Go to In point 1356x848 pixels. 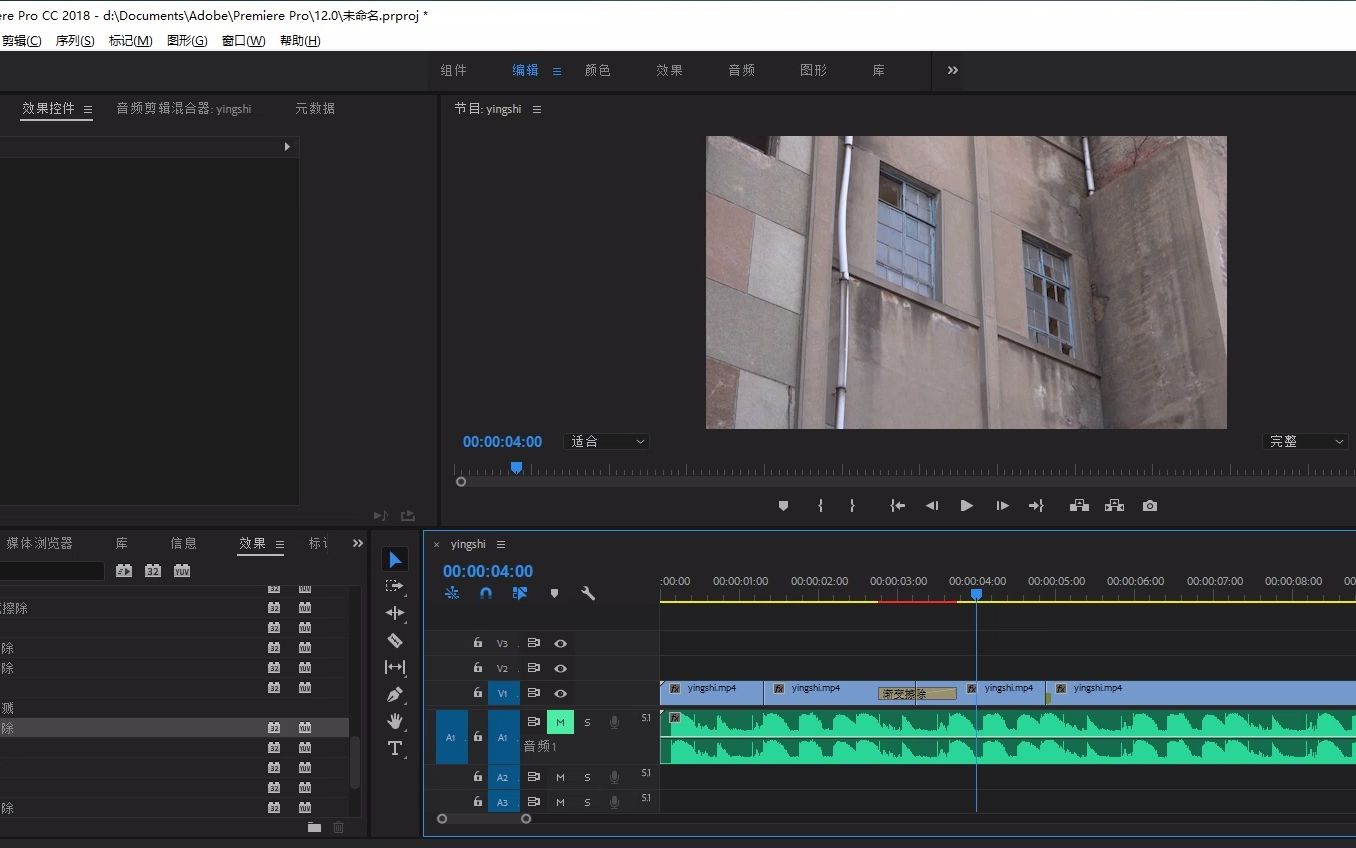tap(898, 506)
